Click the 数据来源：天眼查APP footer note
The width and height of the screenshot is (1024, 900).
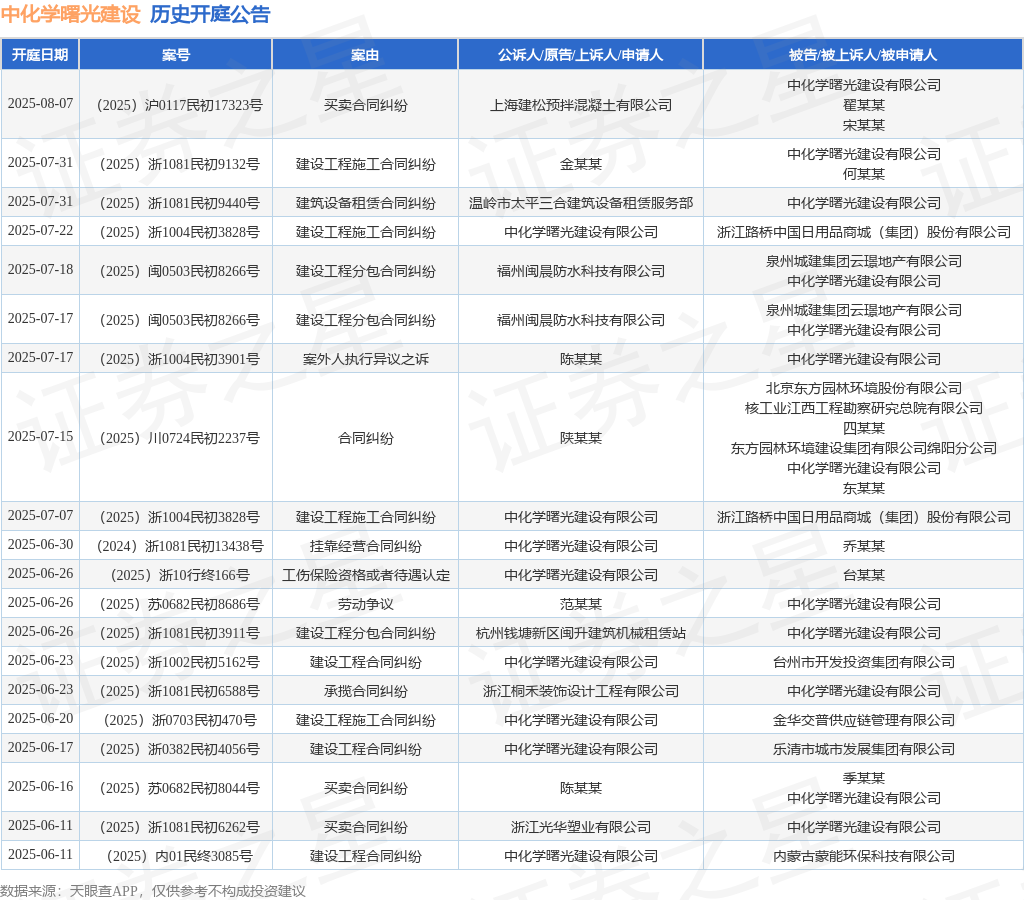click(x=153, y=891)
